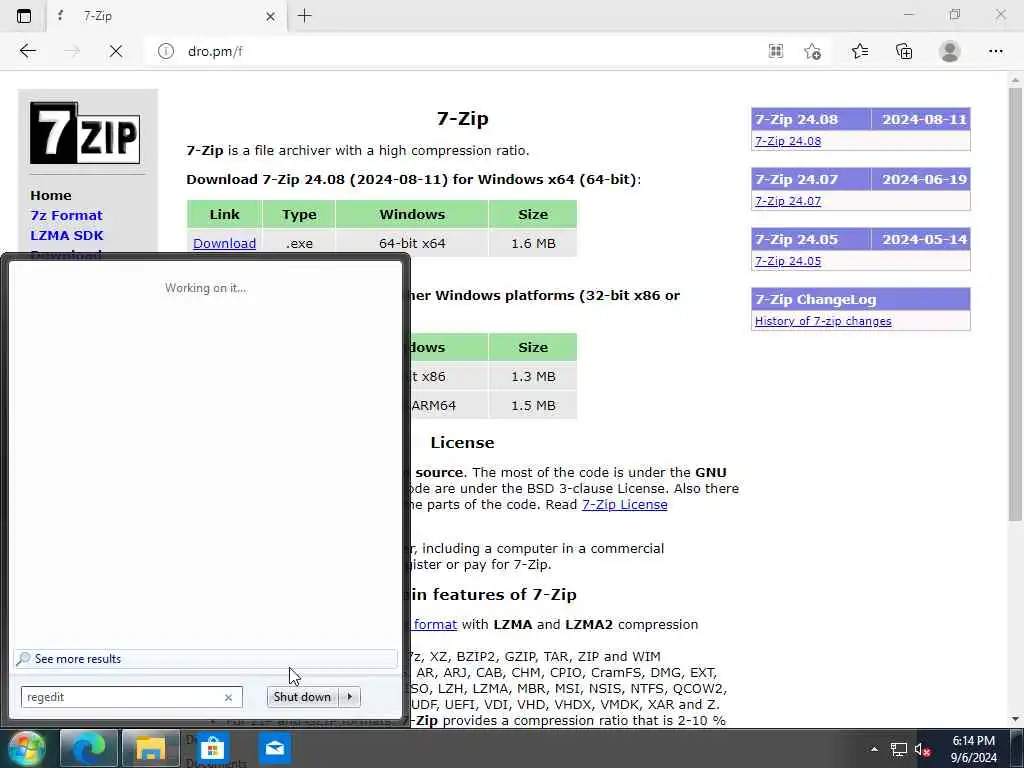
Task: Open the apps grid icon in the address bar
Action: click(x=775, y=51)
